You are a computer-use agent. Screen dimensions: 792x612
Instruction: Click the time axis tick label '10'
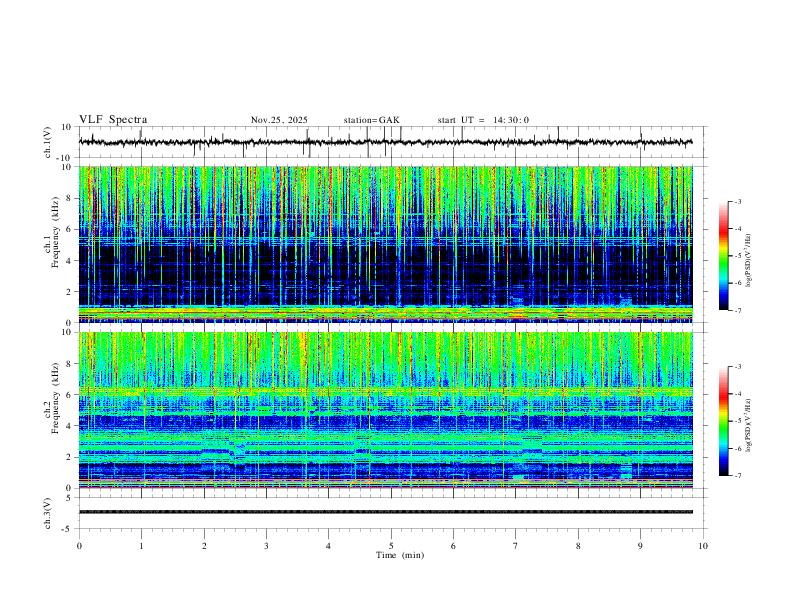point(703,546)
